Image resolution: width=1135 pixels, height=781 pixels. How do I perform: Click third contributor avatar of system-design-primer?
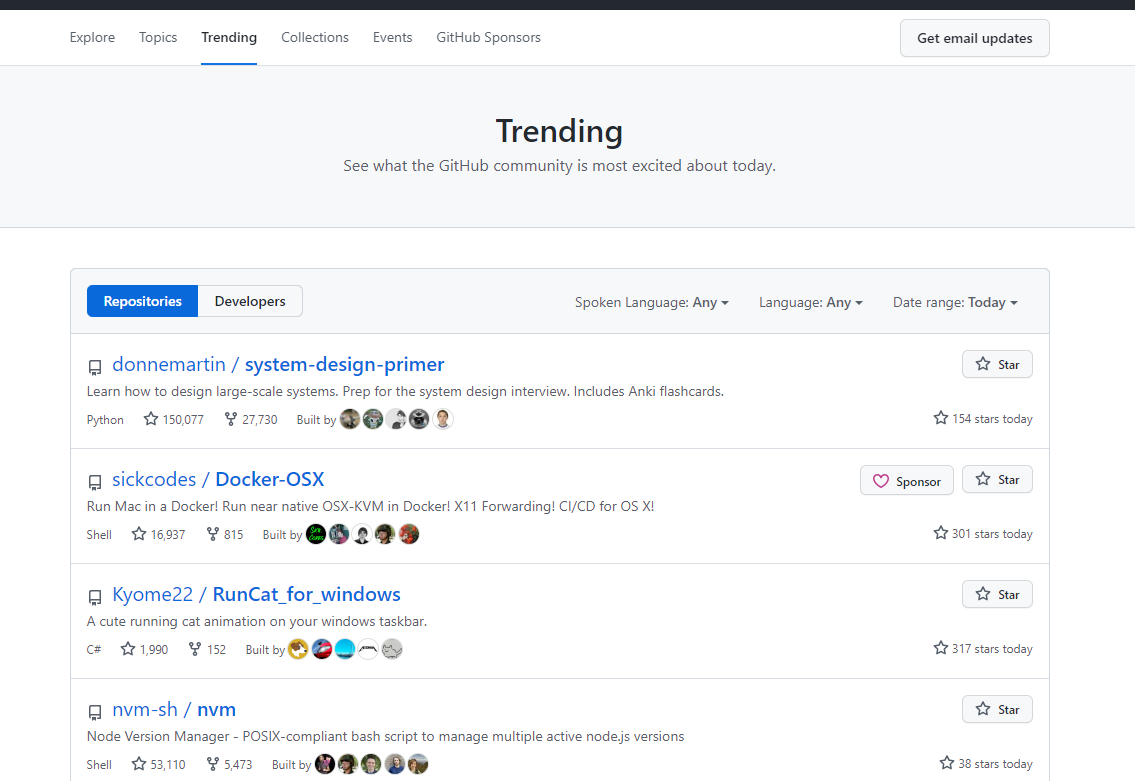[396, 419]
